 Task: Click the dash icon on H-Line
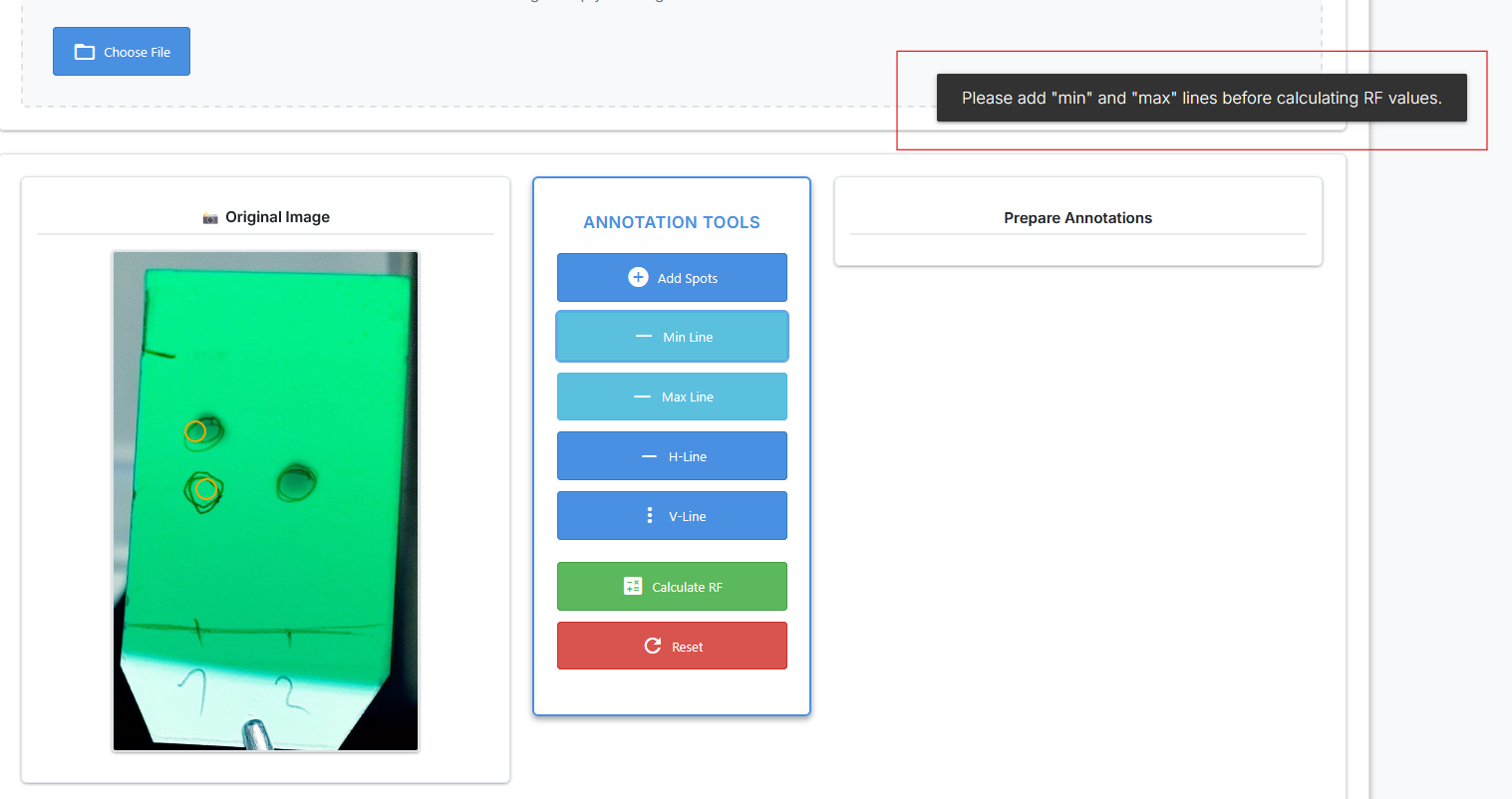click(x=649, y=456)
